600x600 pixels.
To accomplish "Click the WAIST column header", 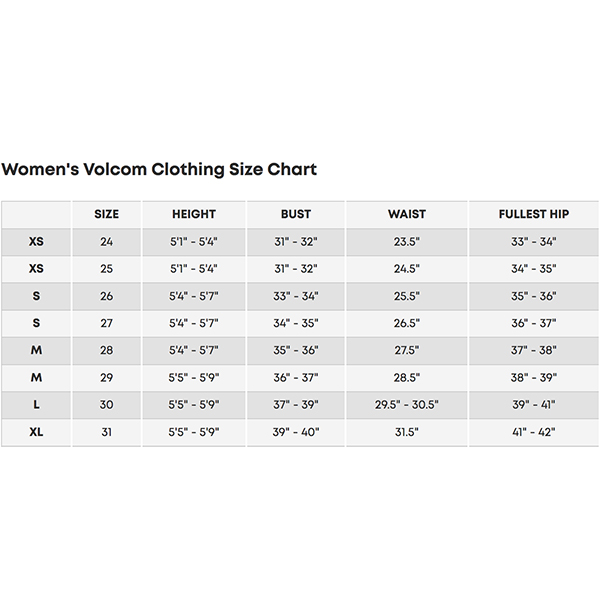I will pos(407,214).
